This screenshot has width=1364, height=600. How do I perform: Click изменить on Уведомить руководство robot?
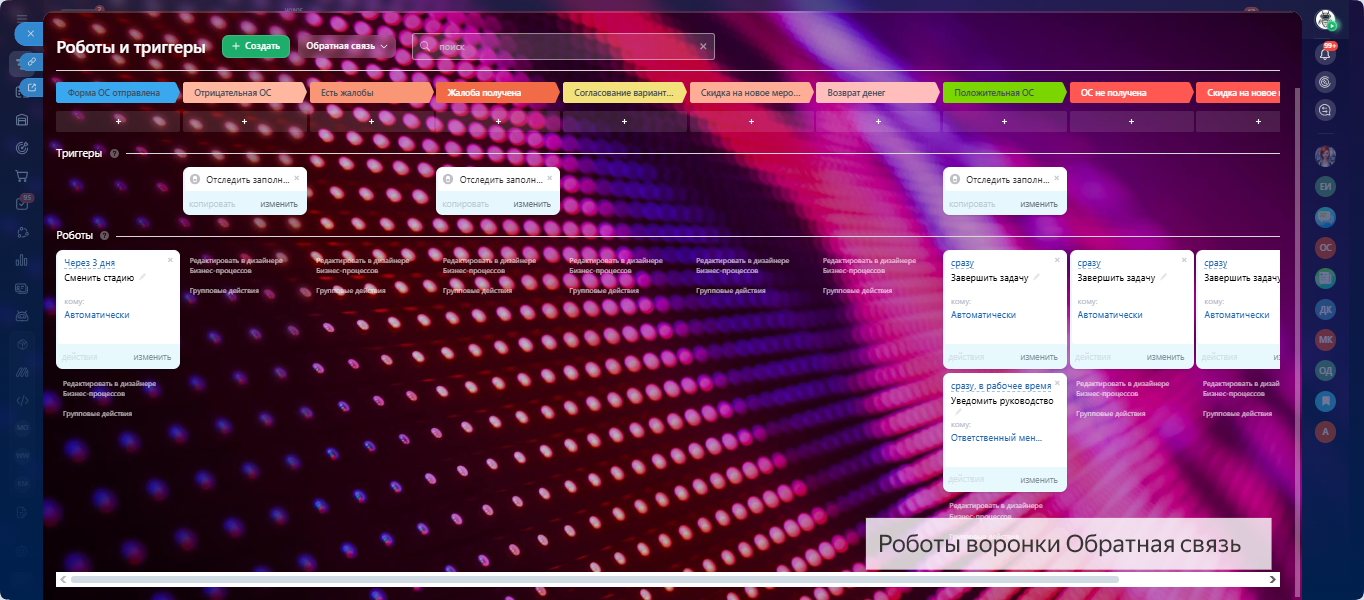tap(1039, 480)
